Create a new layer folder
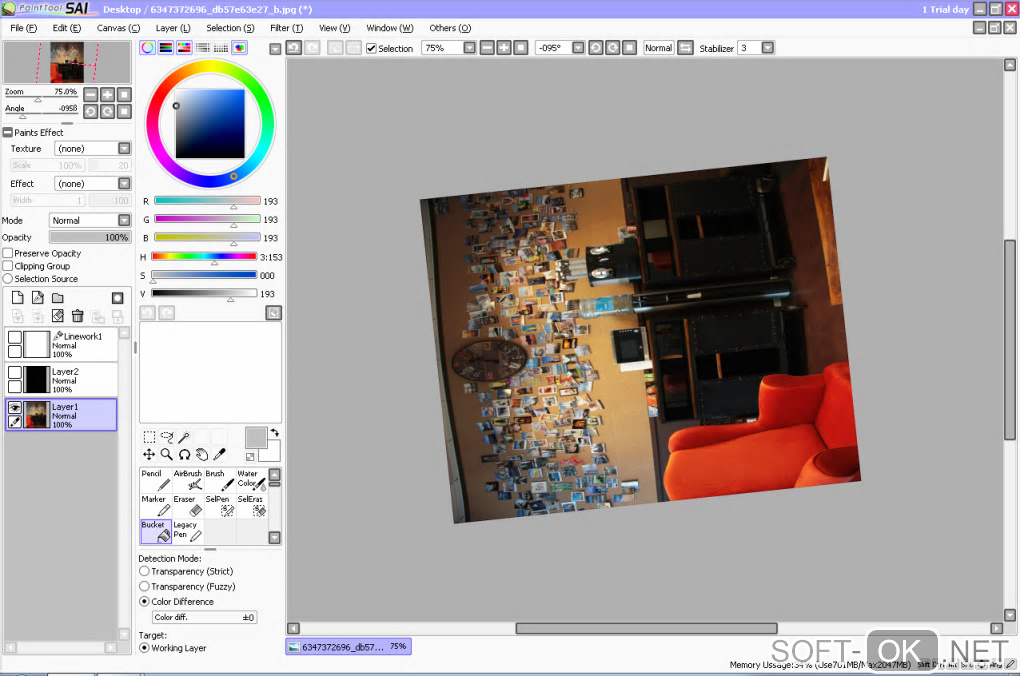The height and width of the screenshot is (676, 1020). click(58, 298)
